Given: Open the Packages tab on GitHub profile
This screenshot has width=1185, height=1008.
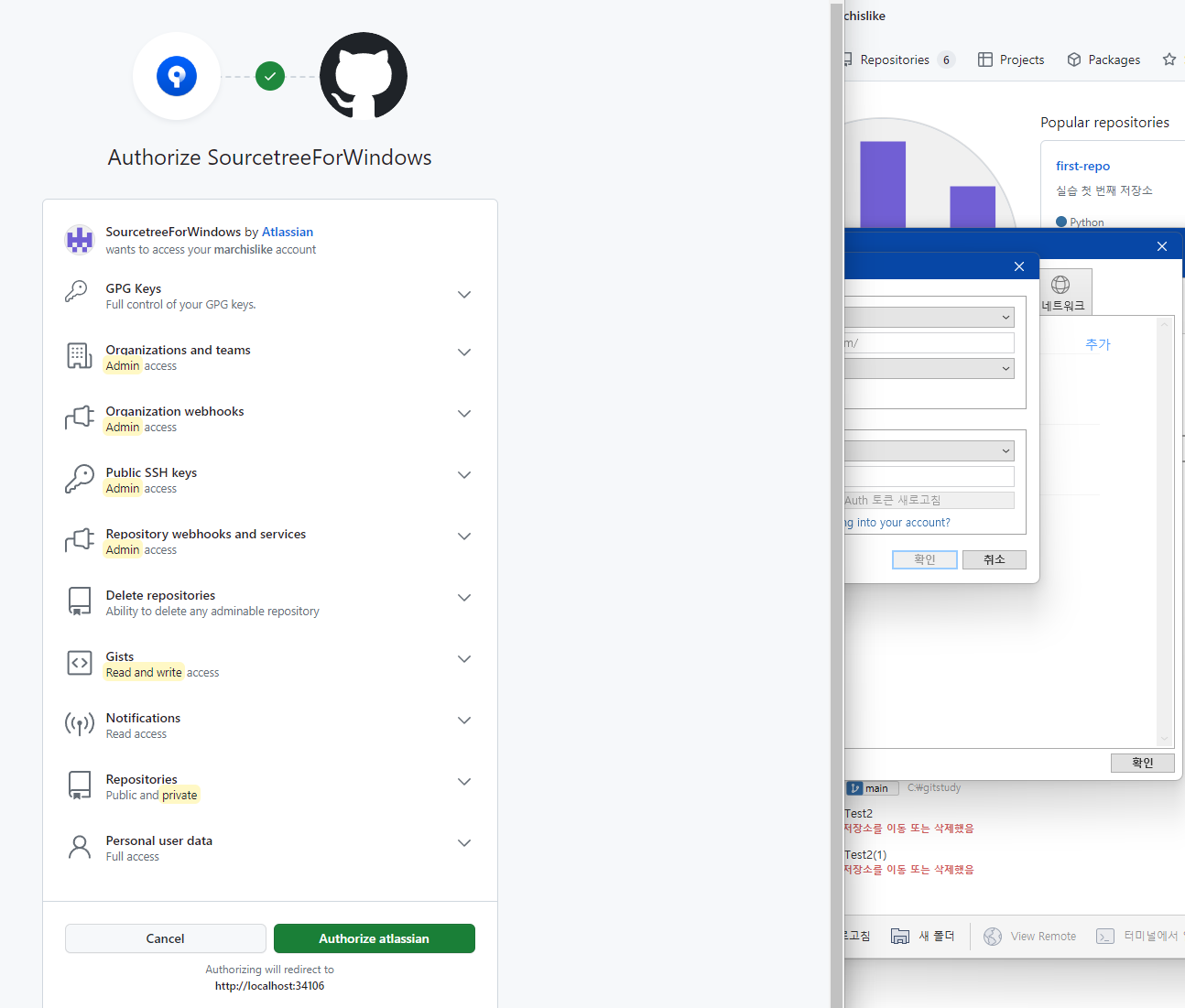Looking at the screenshot, I should click(x=1103, y=60).
